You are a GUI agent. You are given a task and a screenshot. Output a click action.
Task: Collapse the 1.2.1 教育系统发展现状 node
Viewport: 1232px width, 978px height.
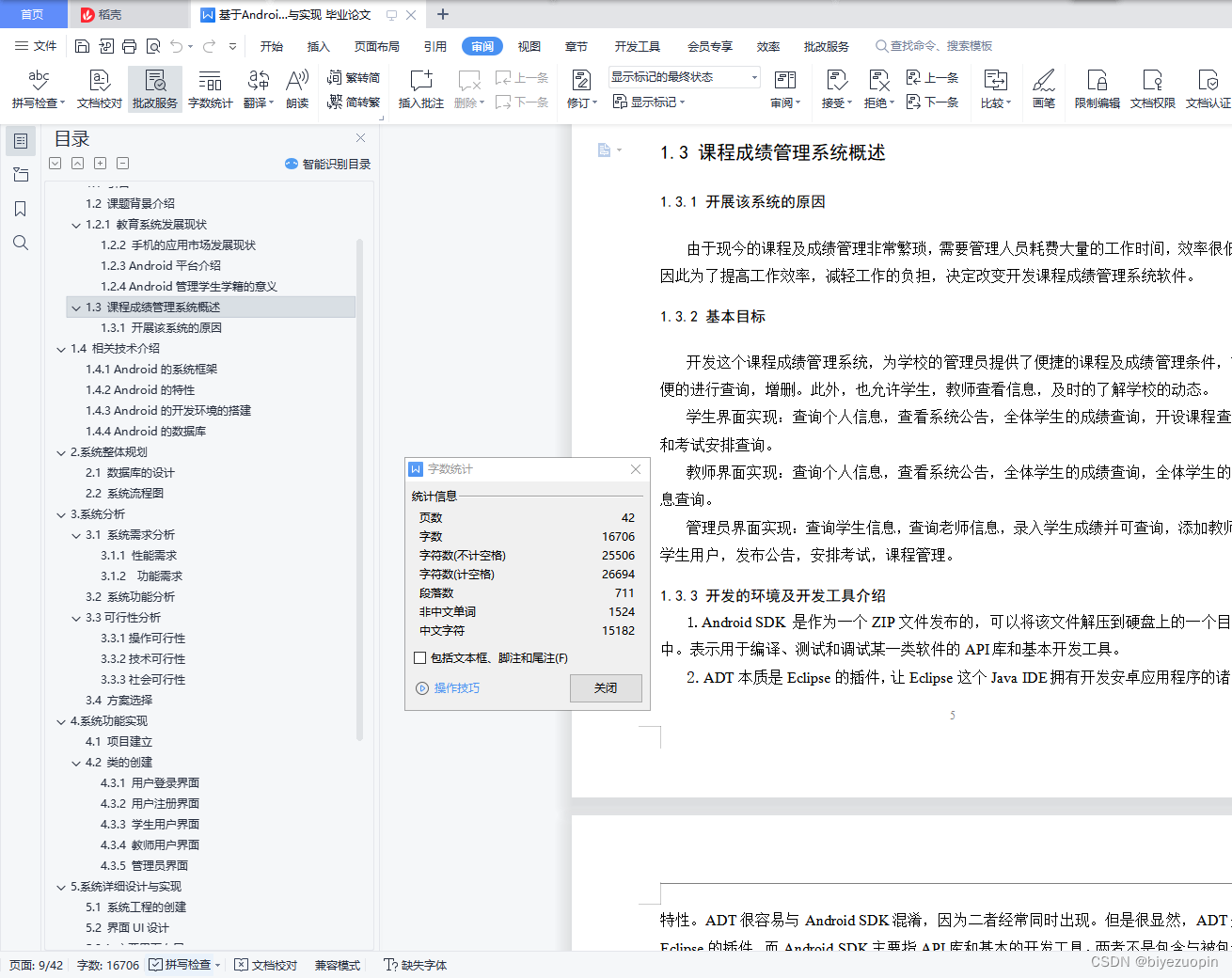[76, 225]
